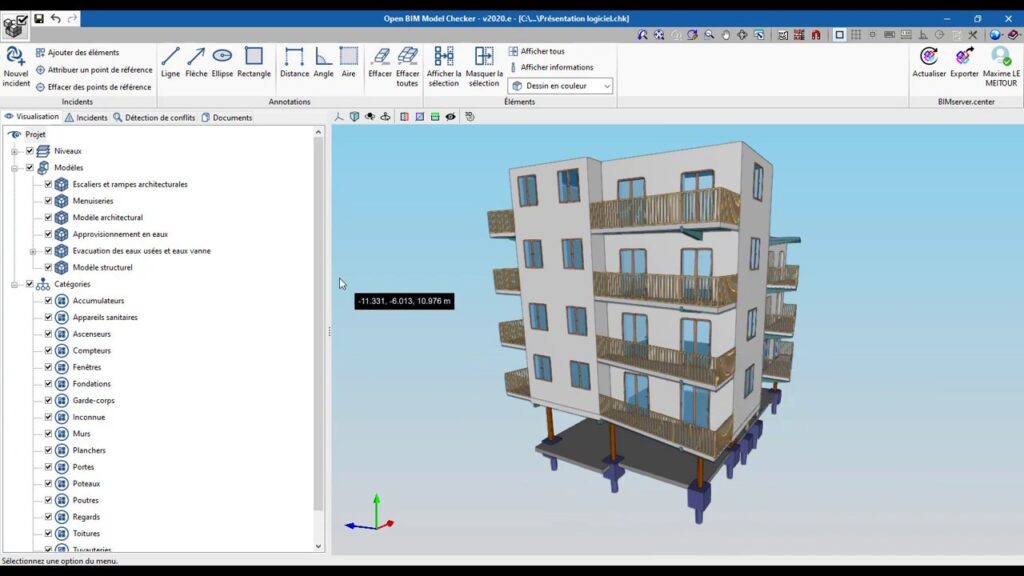
Task: Choose the Ellipse annotation tool
Action: click(x=222, y=61)
